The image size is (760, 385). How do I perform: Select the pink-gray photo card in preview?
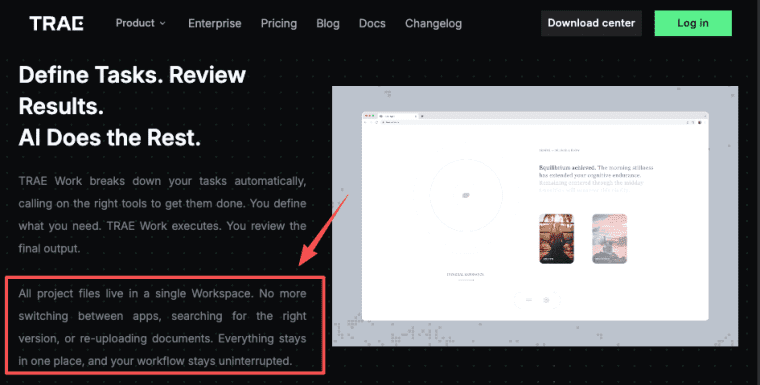point(609,239)
